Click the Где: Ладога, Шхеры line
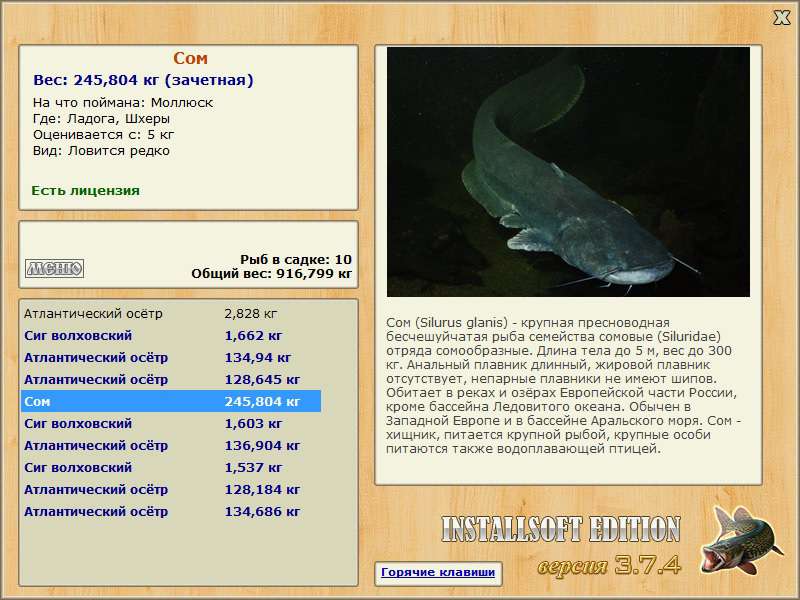800x600 pixels. click(101, 118)
